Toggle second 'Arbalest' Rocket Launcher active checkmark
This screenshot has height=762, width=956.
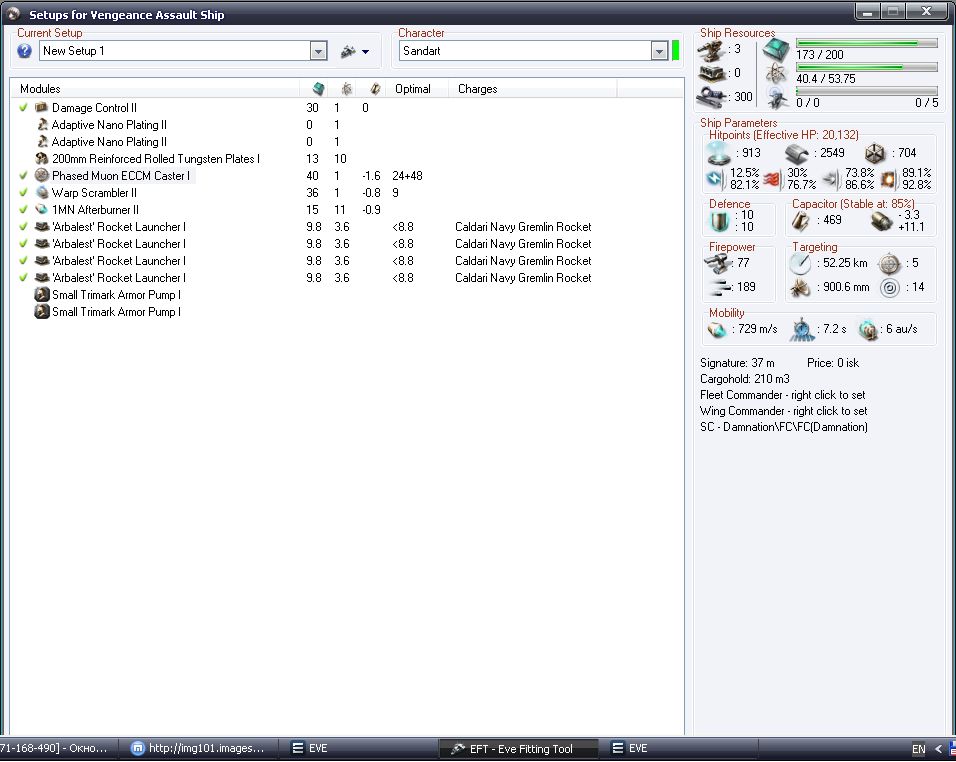click(23, 244)
